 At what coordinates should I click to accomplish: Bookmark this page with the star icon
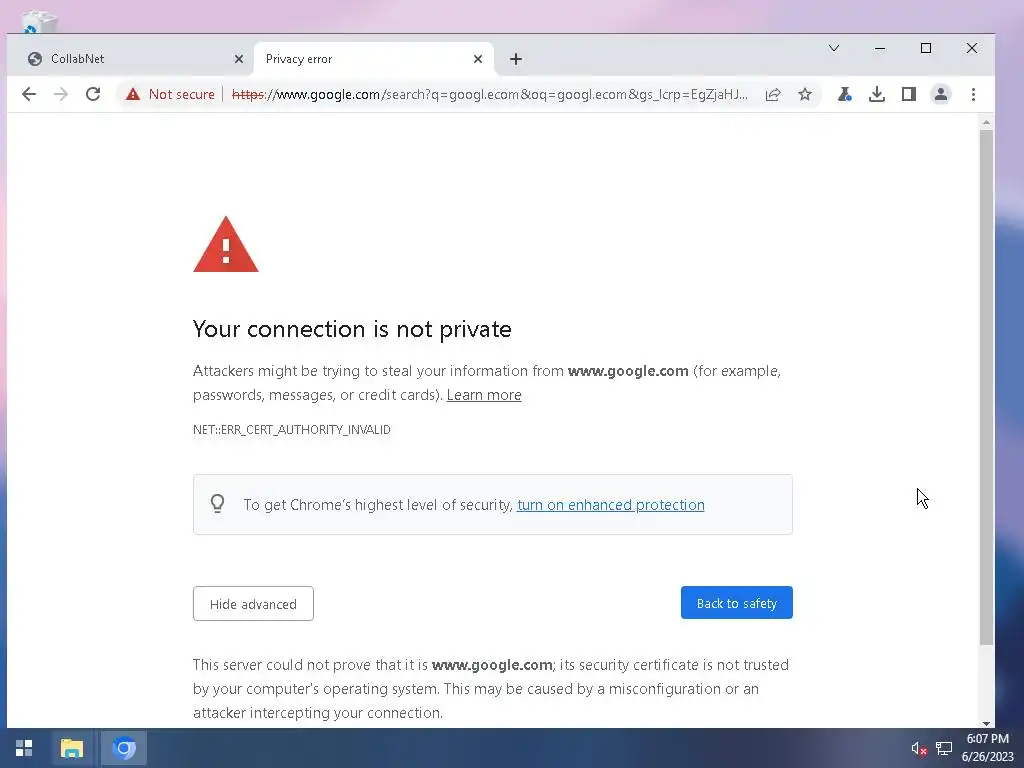coord(805,94)
